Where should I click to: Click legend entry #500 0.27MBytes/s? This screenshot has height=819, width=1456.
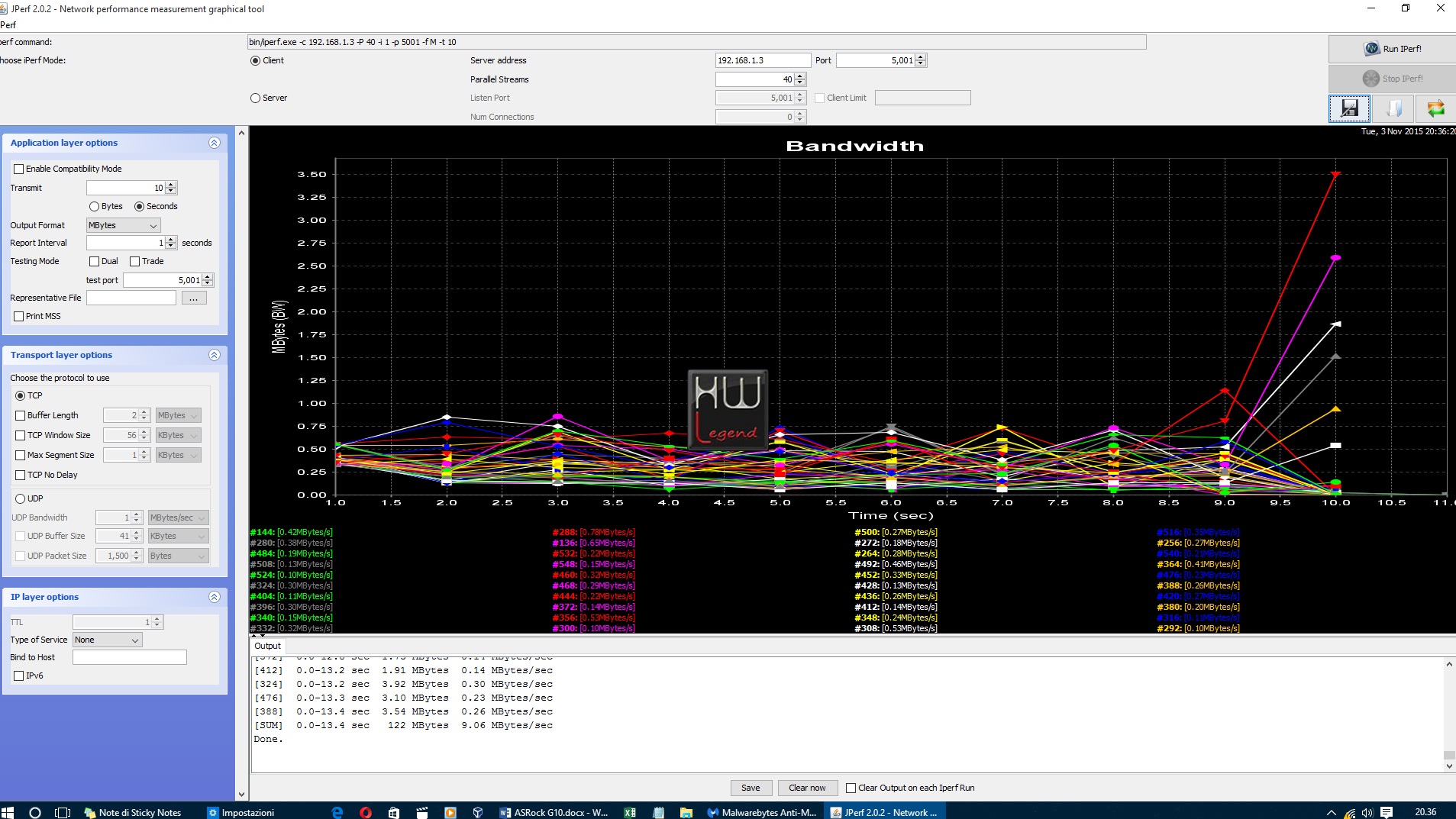[x=896, y=532]
